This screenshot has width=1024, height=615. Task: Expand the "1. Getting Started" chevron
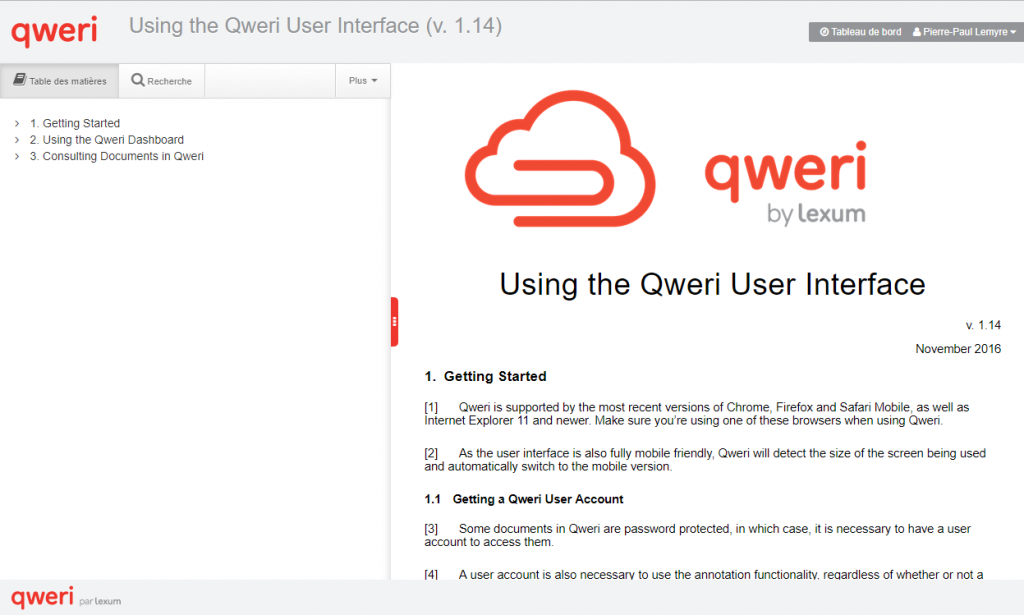pos(17,124)
